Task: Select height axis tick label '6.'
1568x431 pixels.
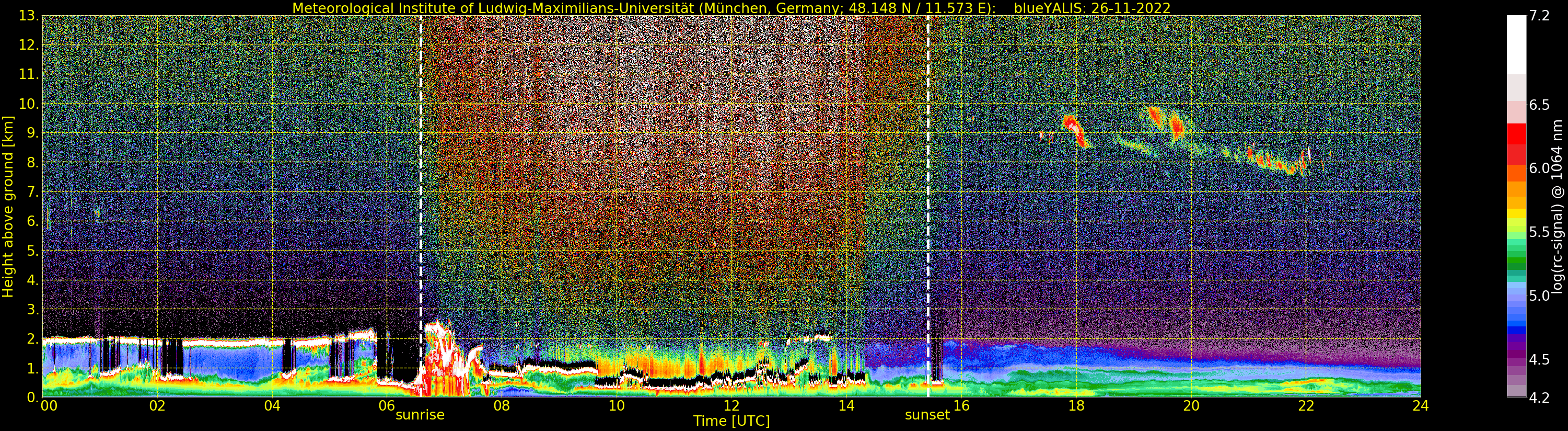Action: (x=33, y=221)
